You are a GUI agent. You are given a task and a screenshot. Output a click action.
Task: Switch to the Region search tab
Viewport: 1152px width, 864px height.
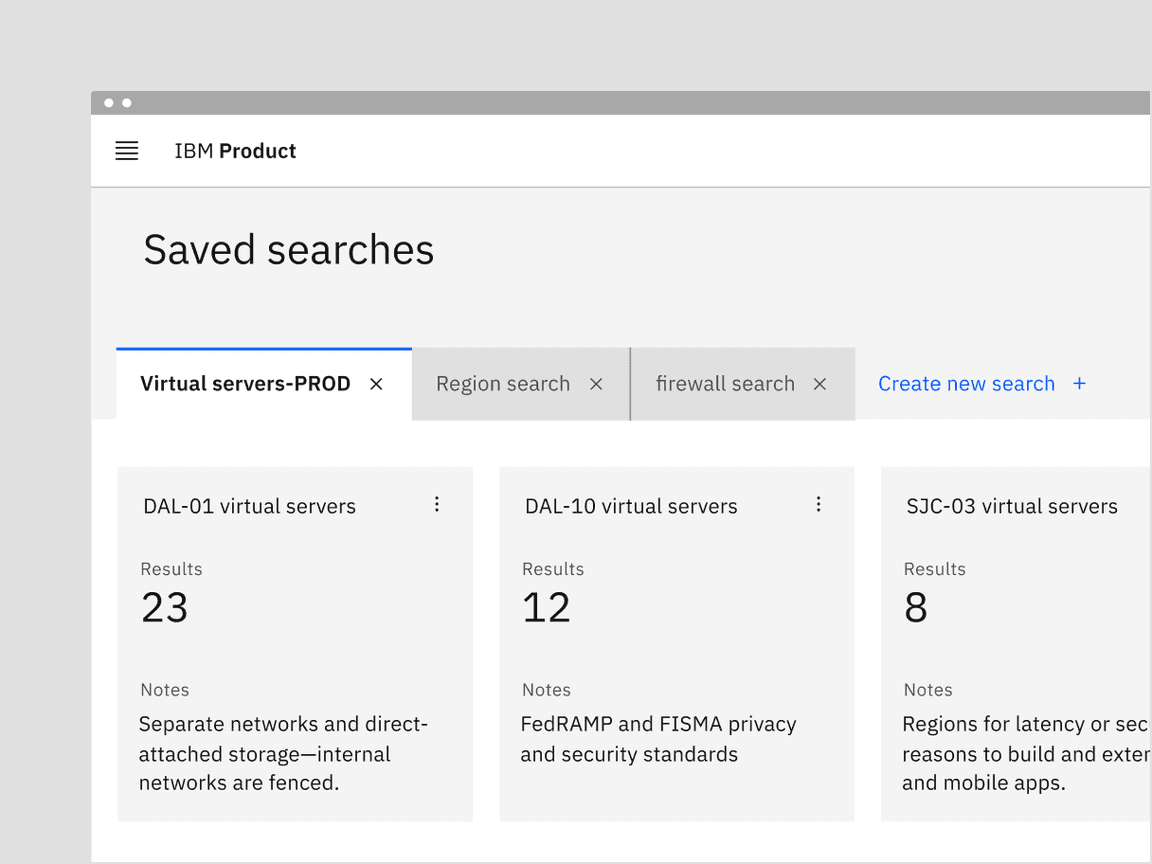(503, 384)
